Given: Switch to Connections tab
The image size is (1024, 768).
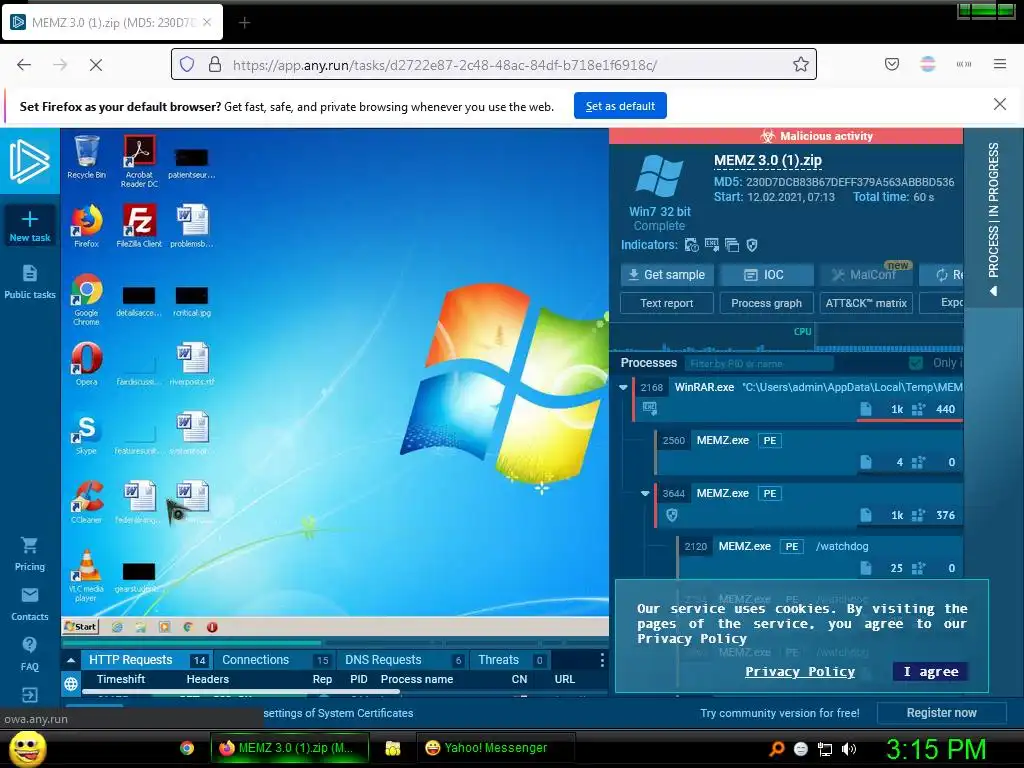Looking at the screenshot, I should pyautogui.click(x=274, y=660).
